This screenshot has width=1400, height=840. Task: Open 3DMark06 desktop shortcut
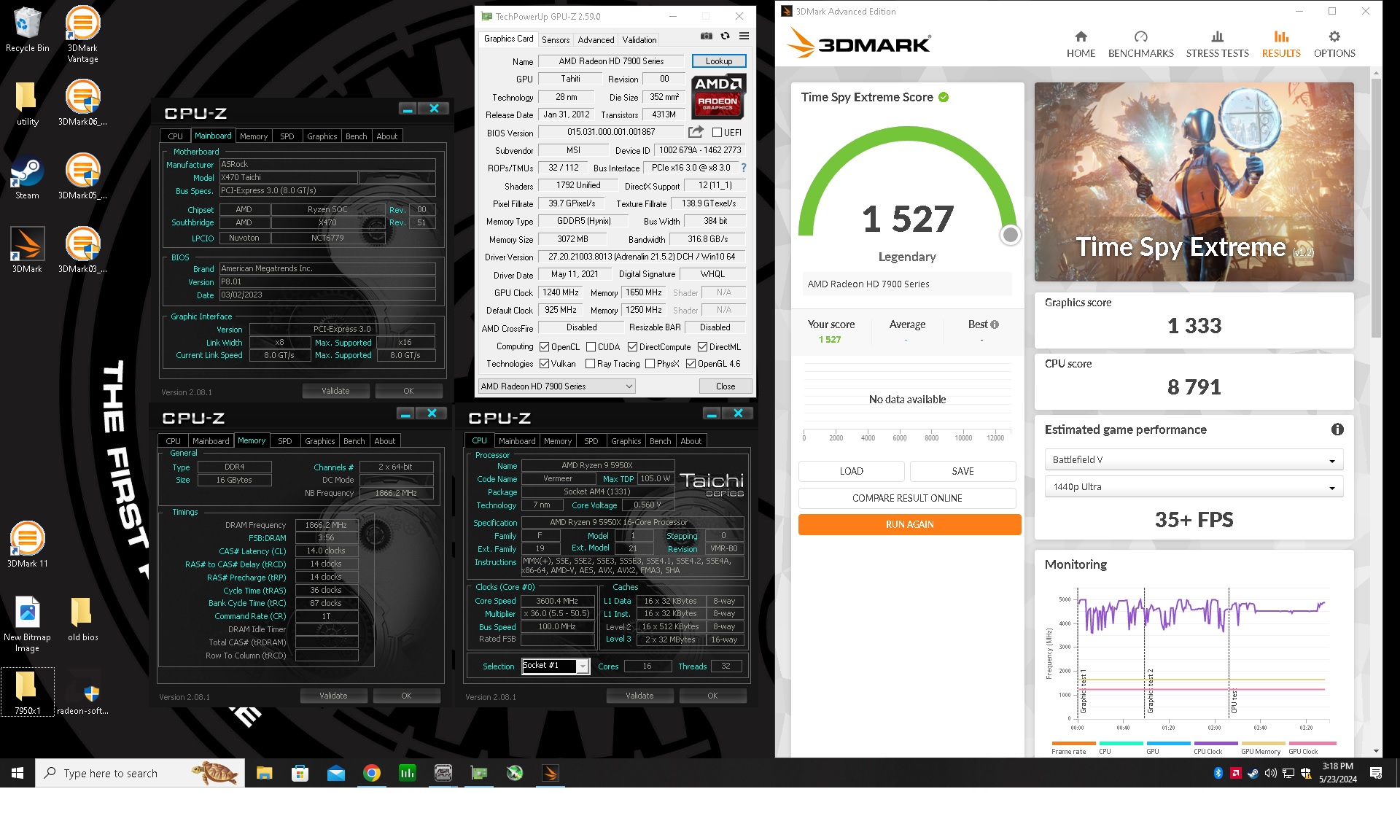pyautogui.click(x=82, y=103)
